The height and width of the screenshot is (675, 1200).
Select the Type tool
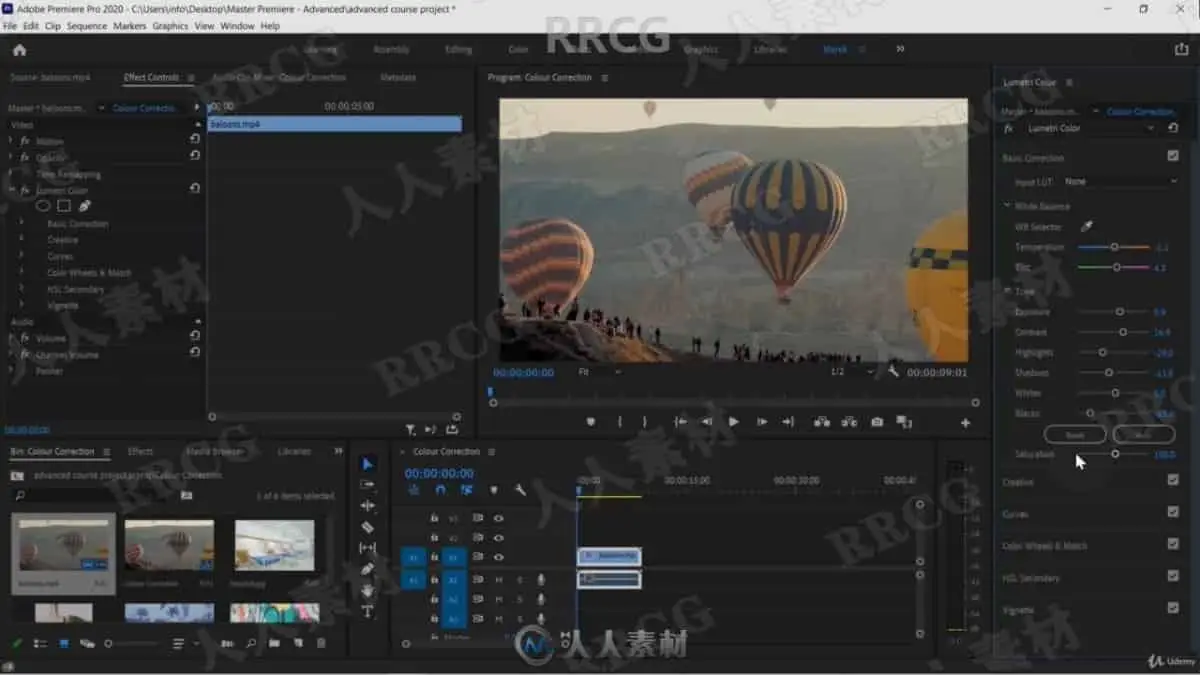[367, 611]
